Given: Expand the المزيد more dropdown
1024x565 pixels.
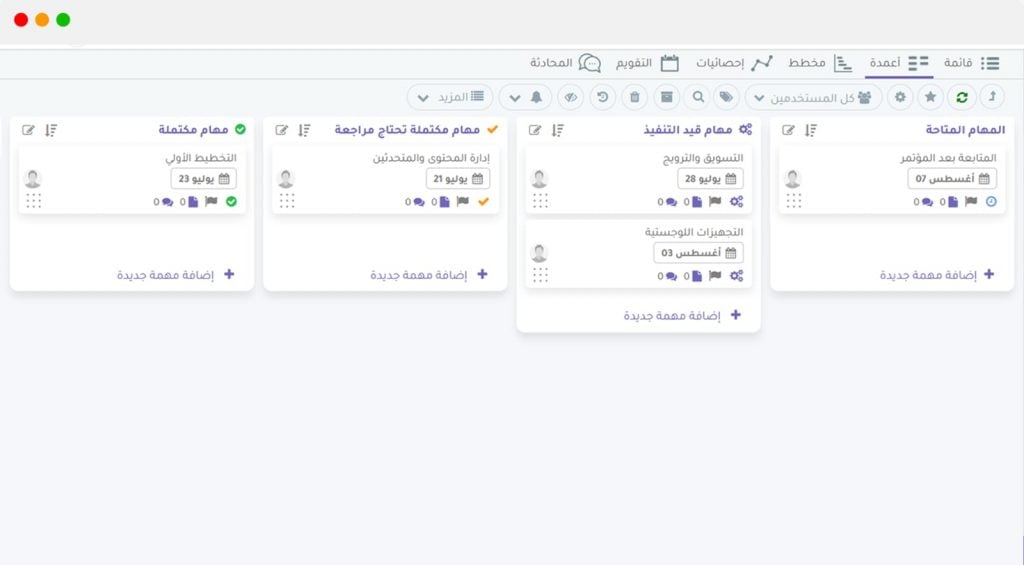Looking at the screenshot, I should click(450, 97).
